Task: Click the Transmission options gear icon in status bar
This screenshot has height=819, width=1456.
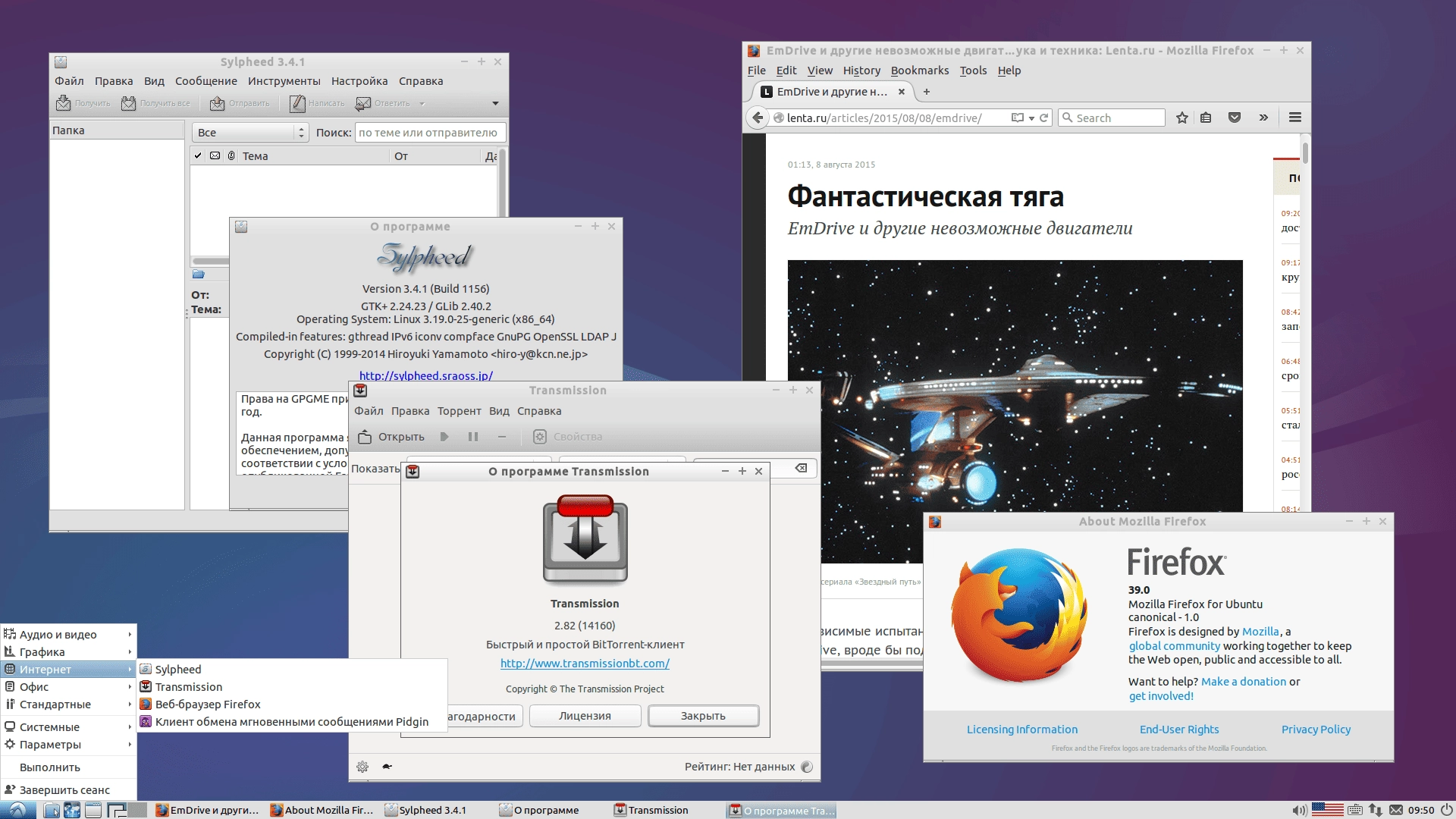Action: click(362, 767)
